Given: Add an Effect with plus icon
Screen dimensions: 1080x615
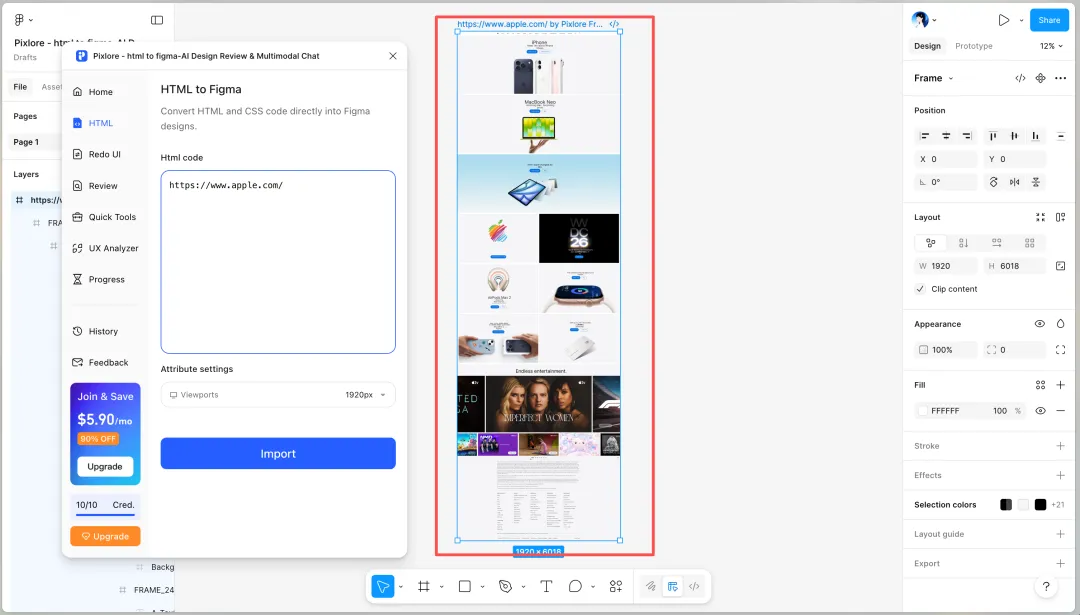Looking at the screenshot, I should (1061, 475).
